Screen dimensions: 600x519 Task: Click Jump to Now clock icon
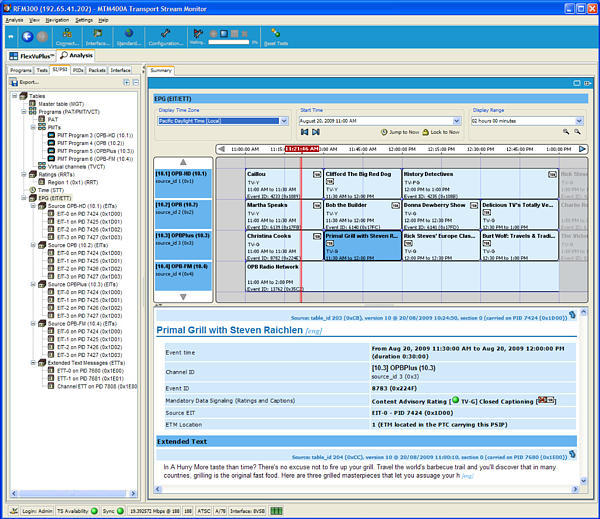(385, 132)
